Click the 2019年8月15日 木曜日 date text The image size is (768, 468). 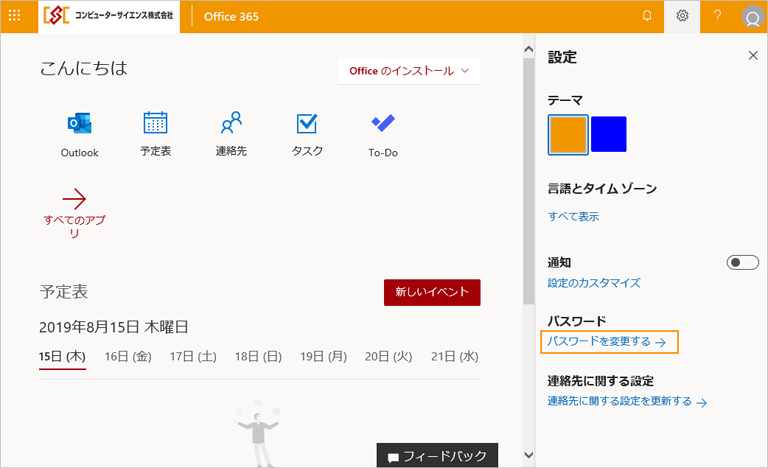(x=114, y=327)
